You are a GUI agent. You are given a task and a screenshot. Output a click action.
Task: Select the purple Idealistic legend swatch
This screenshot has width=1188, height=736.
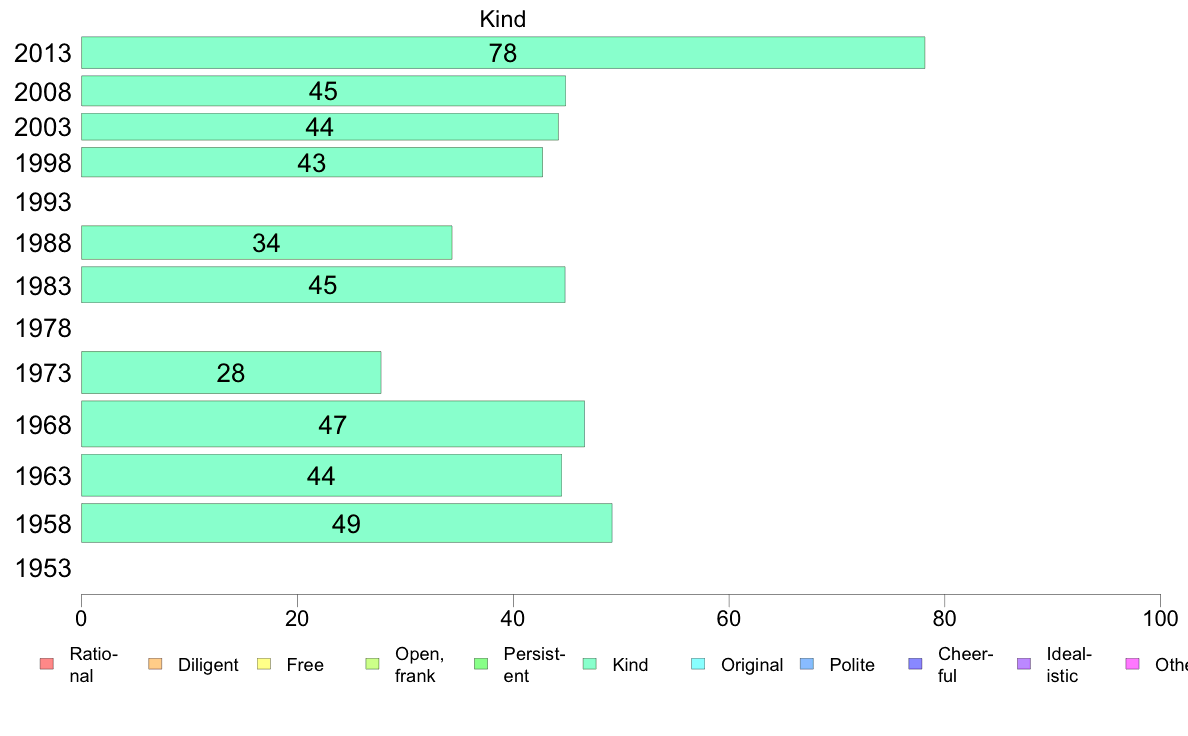(x=1024, y=664)
